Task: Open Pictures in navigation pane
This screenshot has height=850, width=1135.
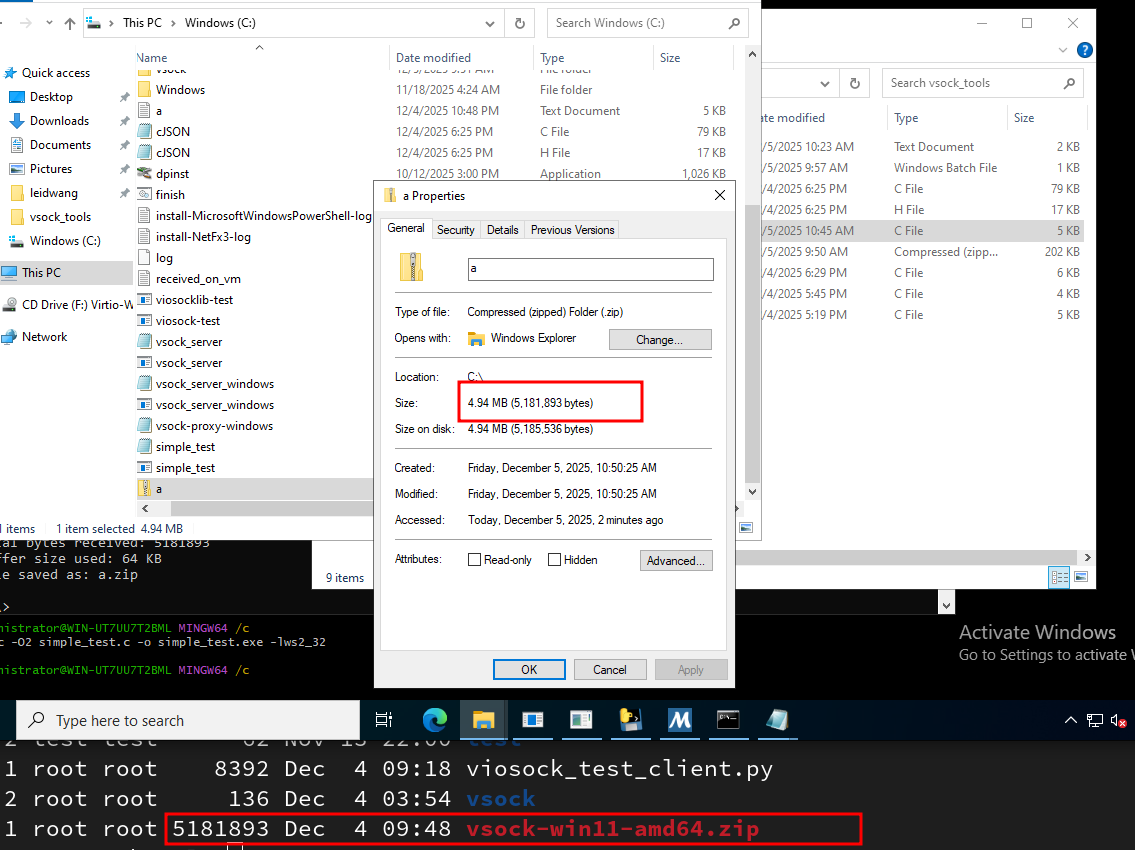Action: pyautogui.click(x=51, y=169)
